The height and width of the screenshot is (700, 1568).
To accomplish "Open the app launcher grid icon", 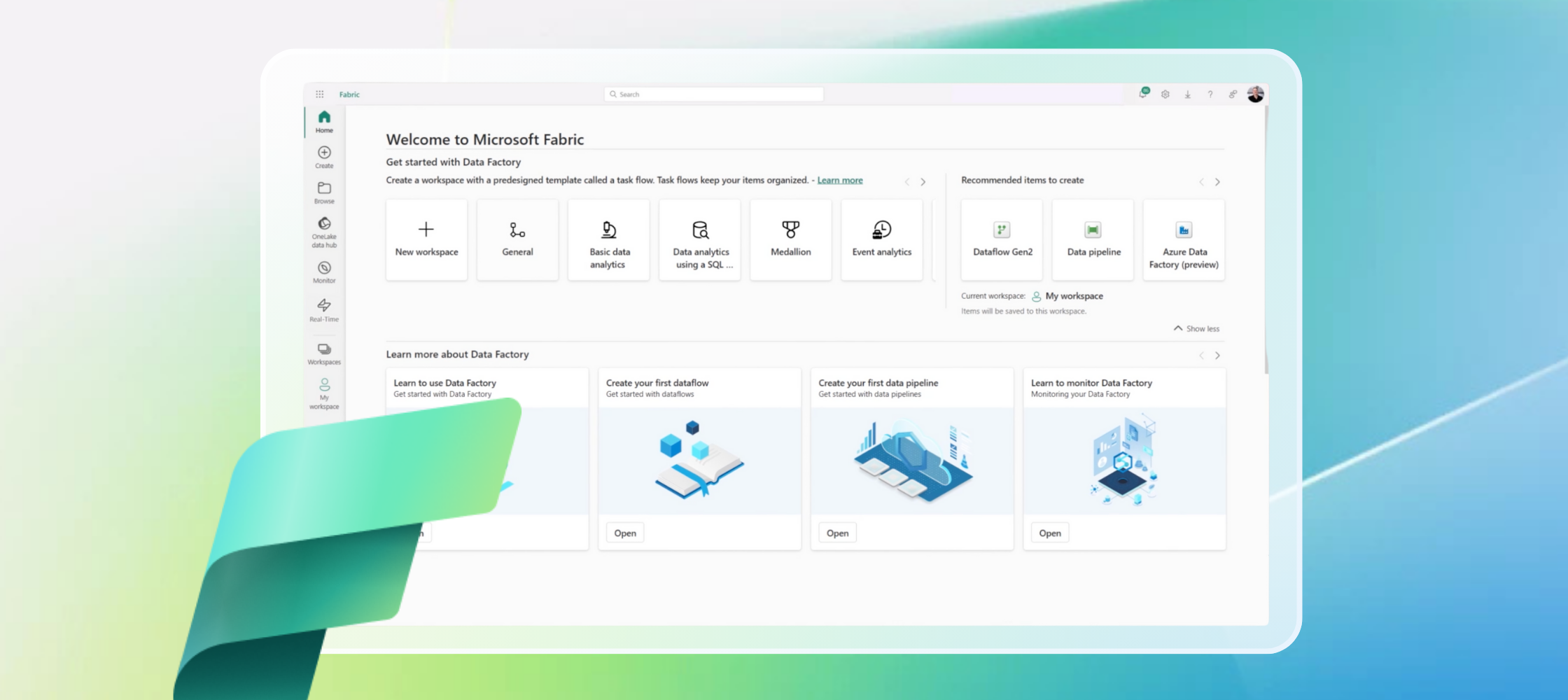I will 319,94.
